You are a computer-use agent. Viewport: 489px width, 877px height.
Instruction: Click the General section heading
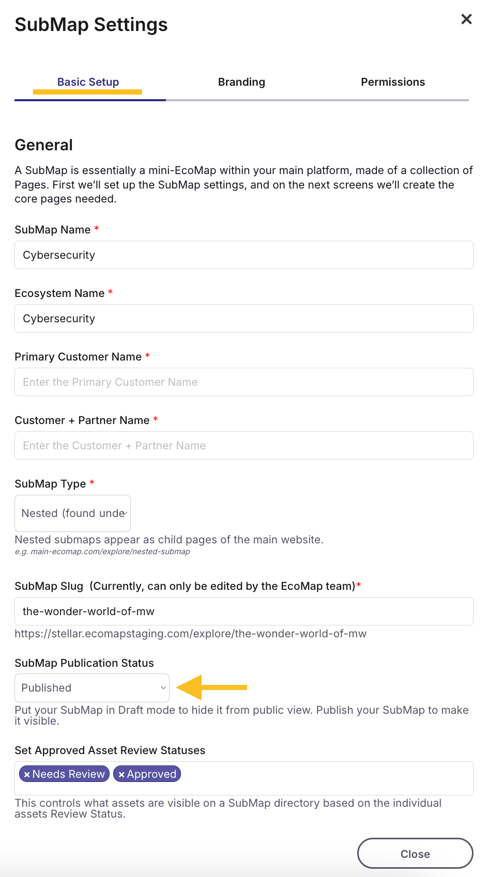click(44, 145)
